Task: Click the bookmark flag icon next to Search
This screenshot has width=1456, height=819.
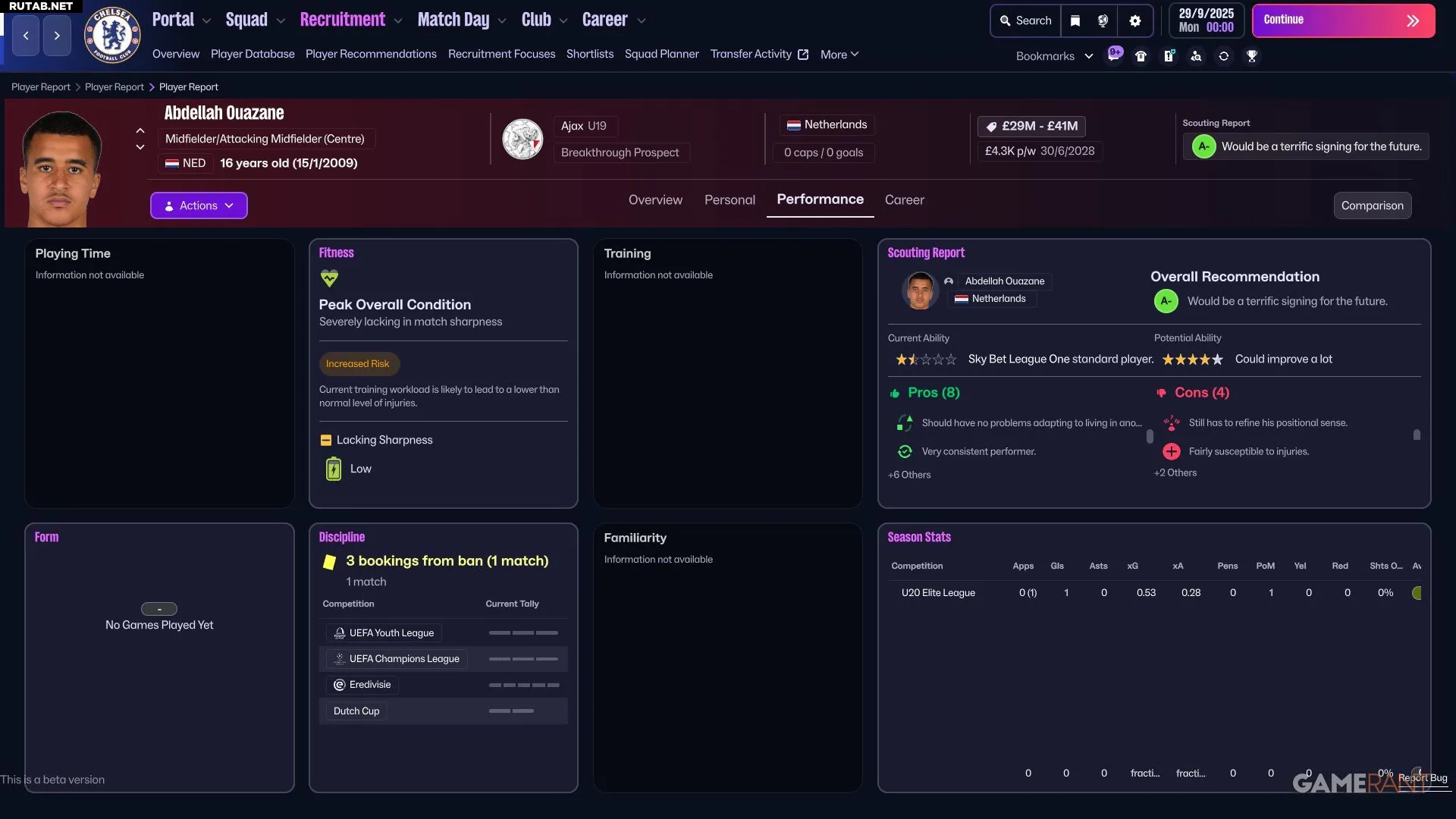Action: pyautogui.click(x=1075, y=21)
